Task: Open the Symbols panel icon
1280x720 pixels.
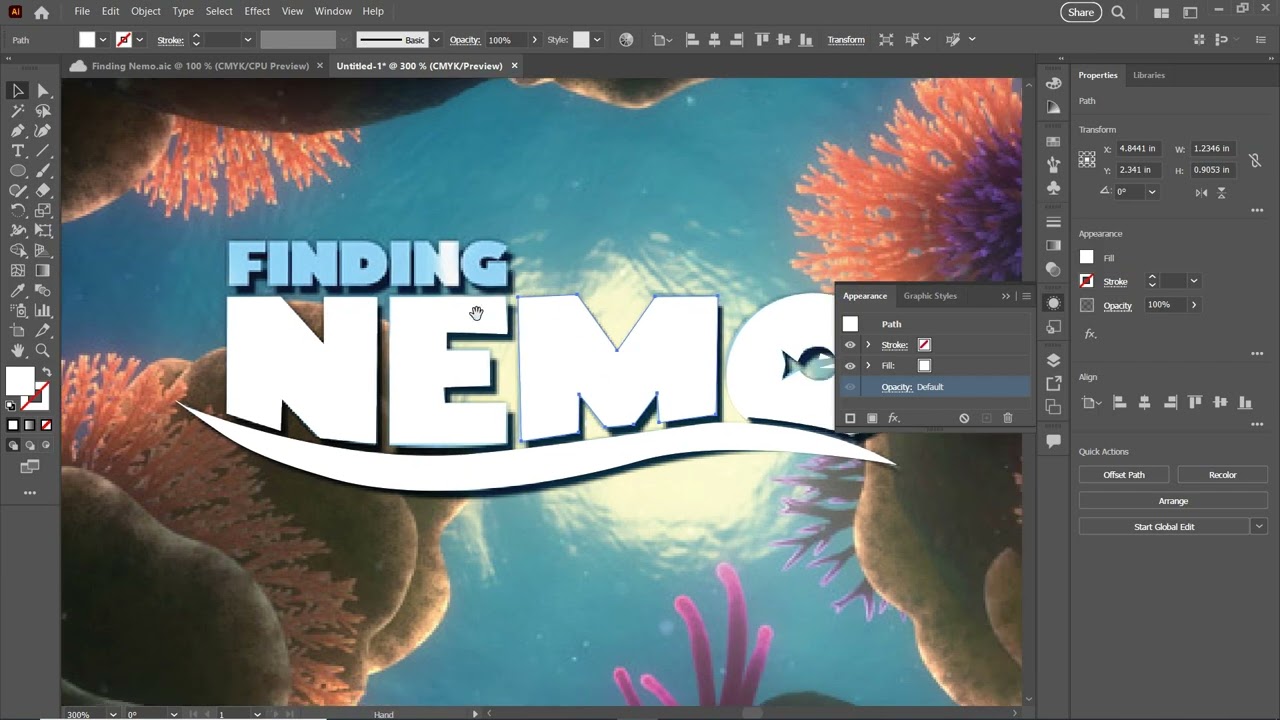Action: [x=1053, y=187]
